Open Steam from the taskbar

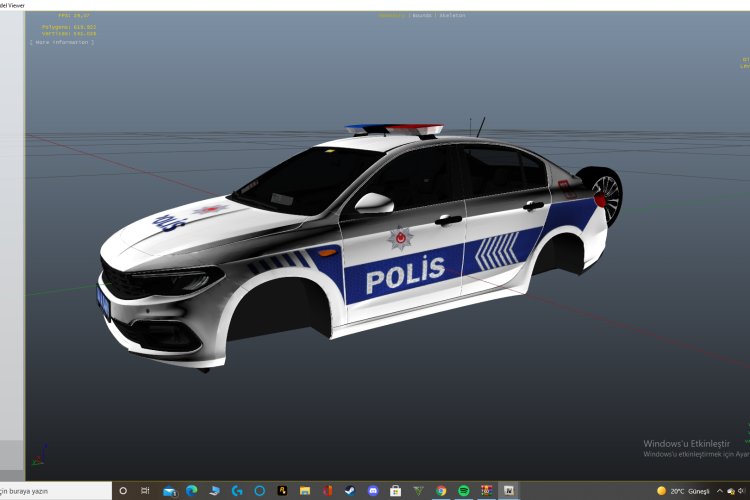350,491
